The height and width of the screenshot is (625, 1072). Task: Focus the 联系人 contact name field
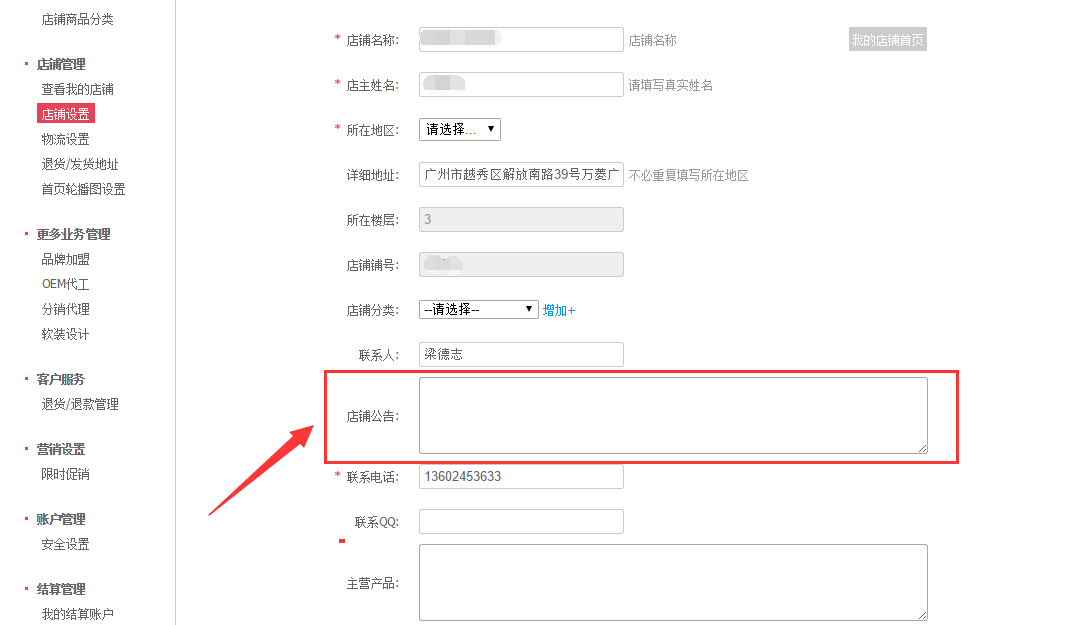pyautogui.click(x=521, y=354)
